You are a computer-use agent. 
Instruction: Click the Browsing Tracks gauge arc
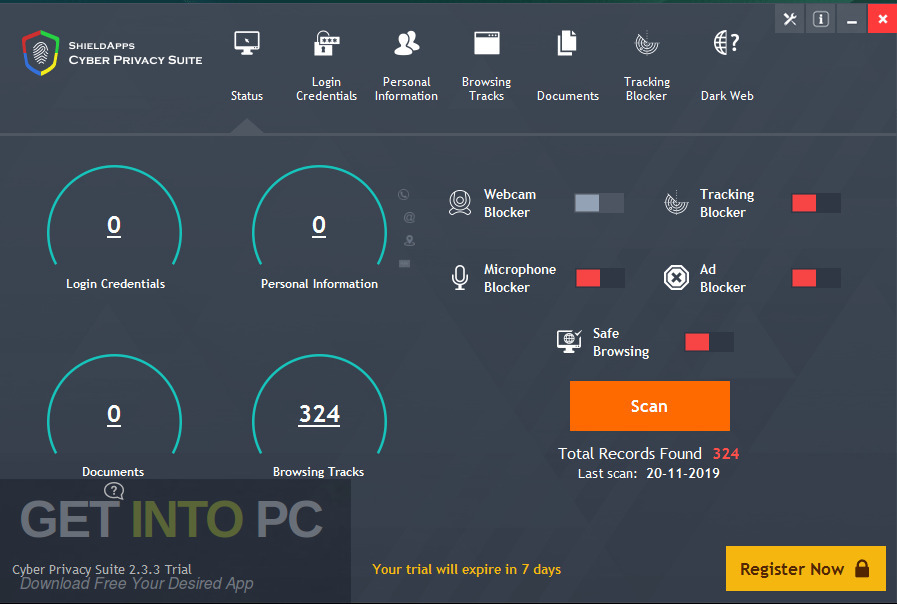click(x=319, y=404)
